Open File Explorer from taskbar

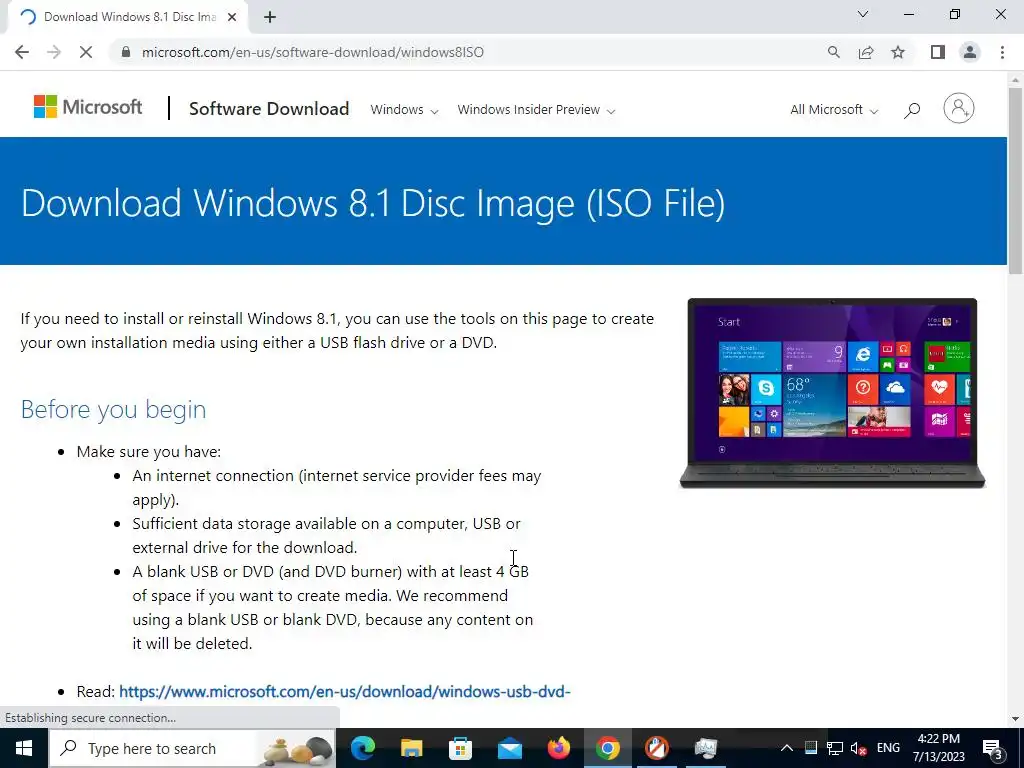pyautogui.click(x=411, y=748)
